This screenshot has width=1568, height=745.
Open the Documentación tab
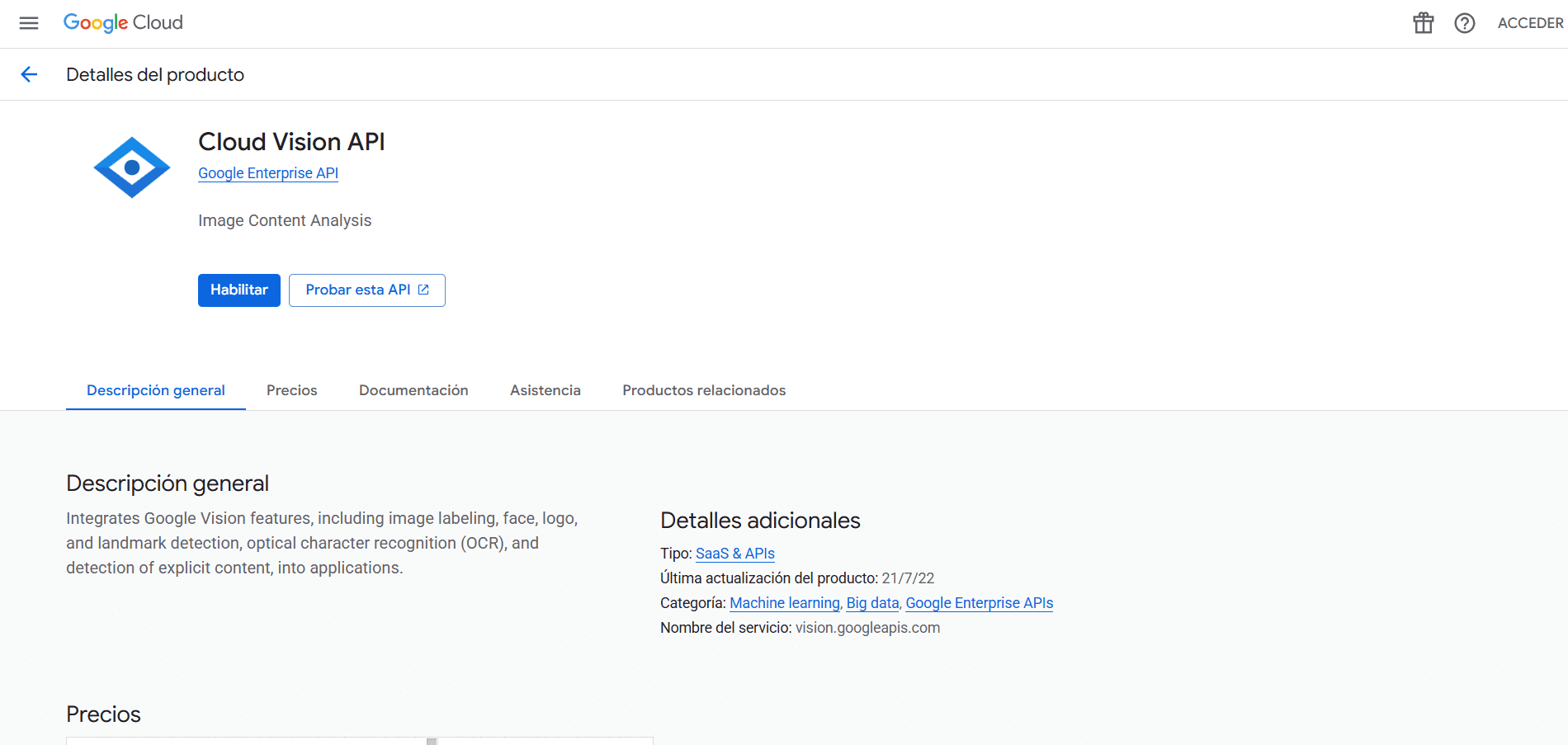coord(413,389)
